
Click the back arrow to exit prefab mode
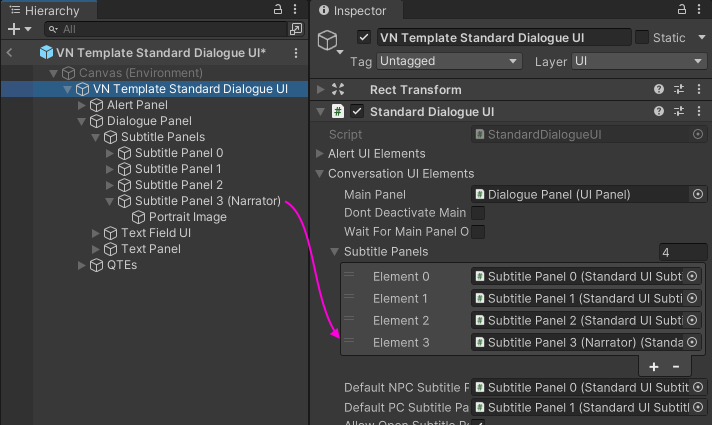point(10,53)
